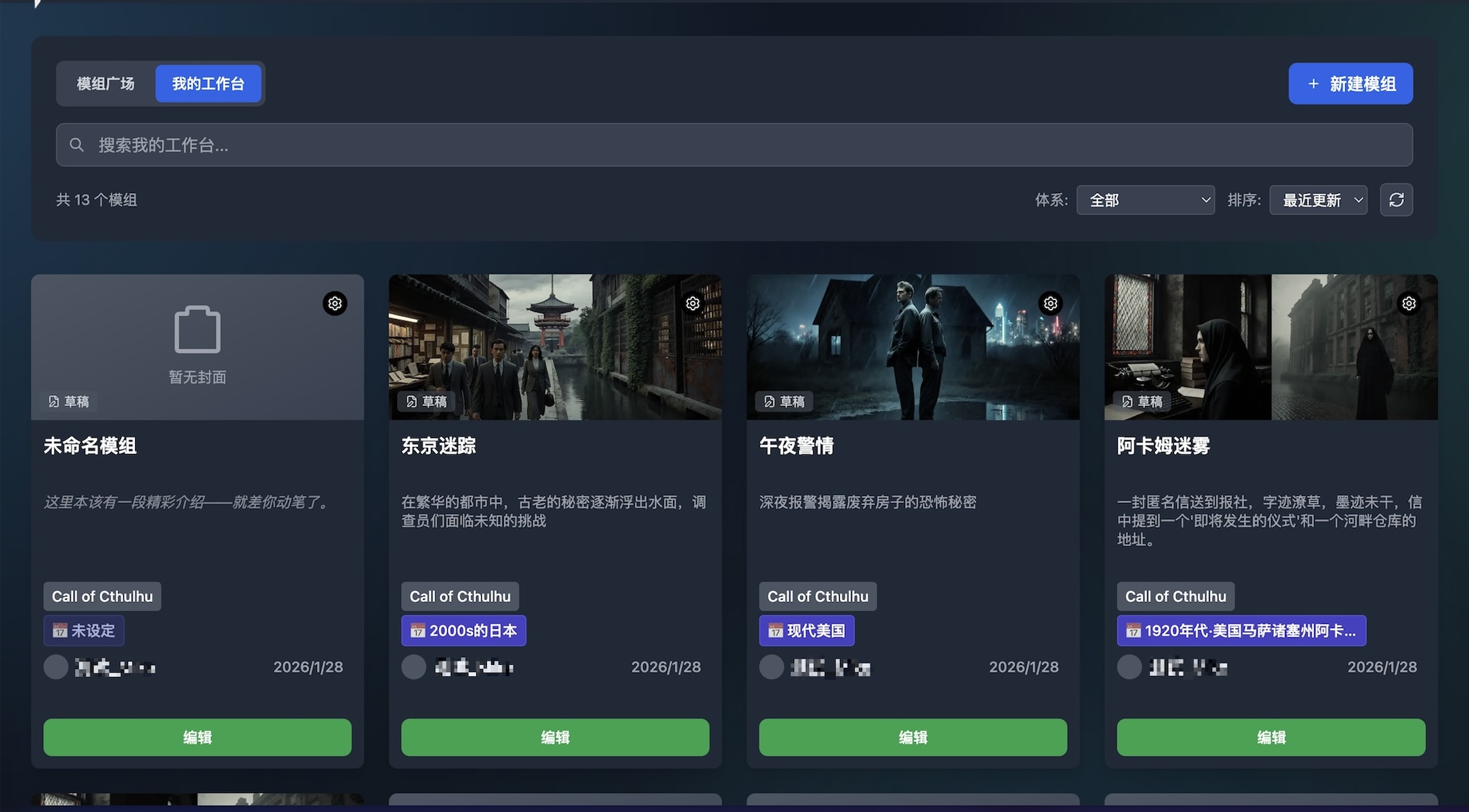Click the 草稿 draft badge on 午夜警情
The height and width of the screenshot is (812, 1469).
784,401
